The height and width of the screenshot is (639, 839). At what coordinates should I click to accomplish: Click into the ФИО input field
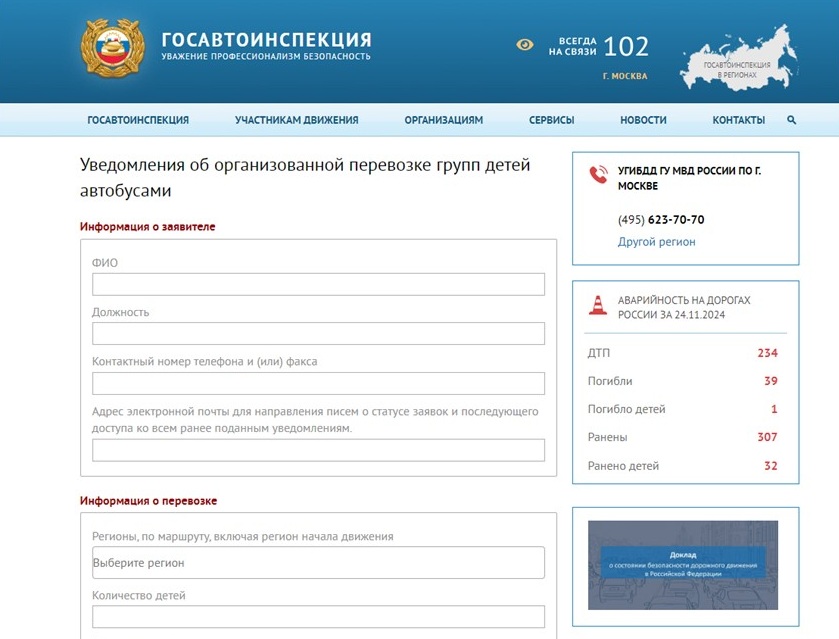(x=318, y=284)
